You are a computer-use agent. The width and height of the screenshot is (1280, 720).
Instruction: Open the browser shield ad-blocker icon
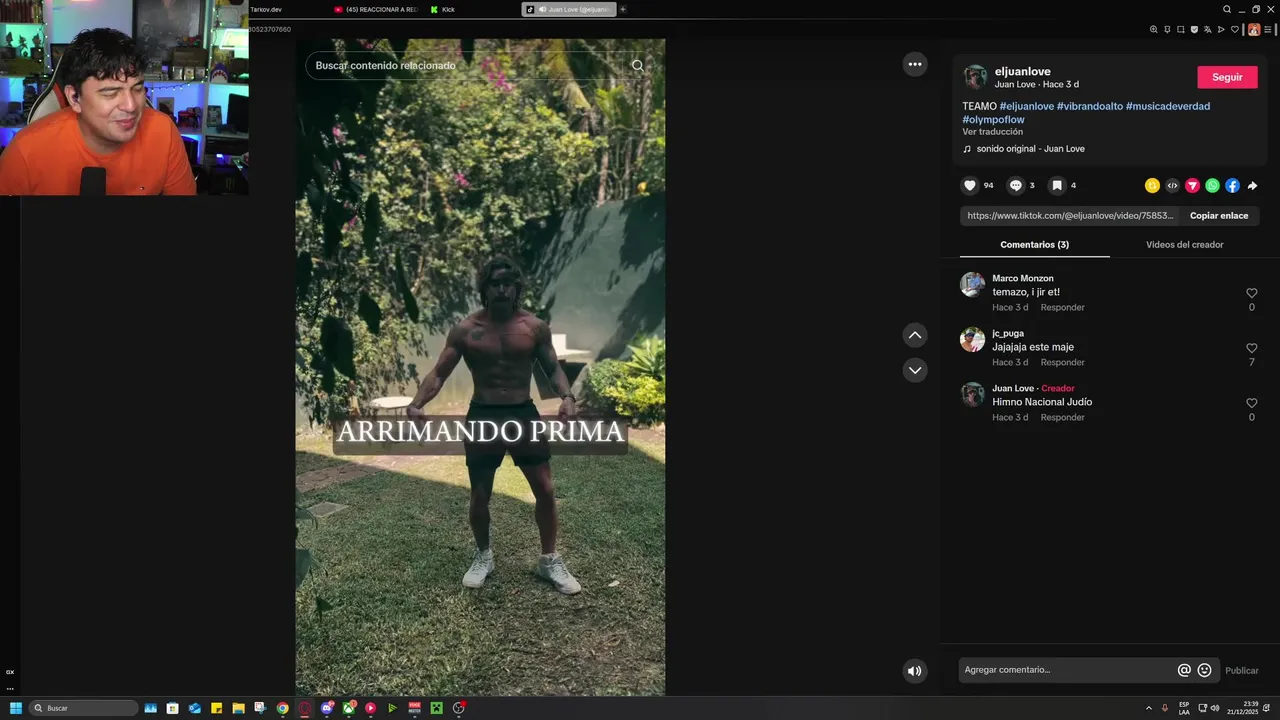point(1194,29)
